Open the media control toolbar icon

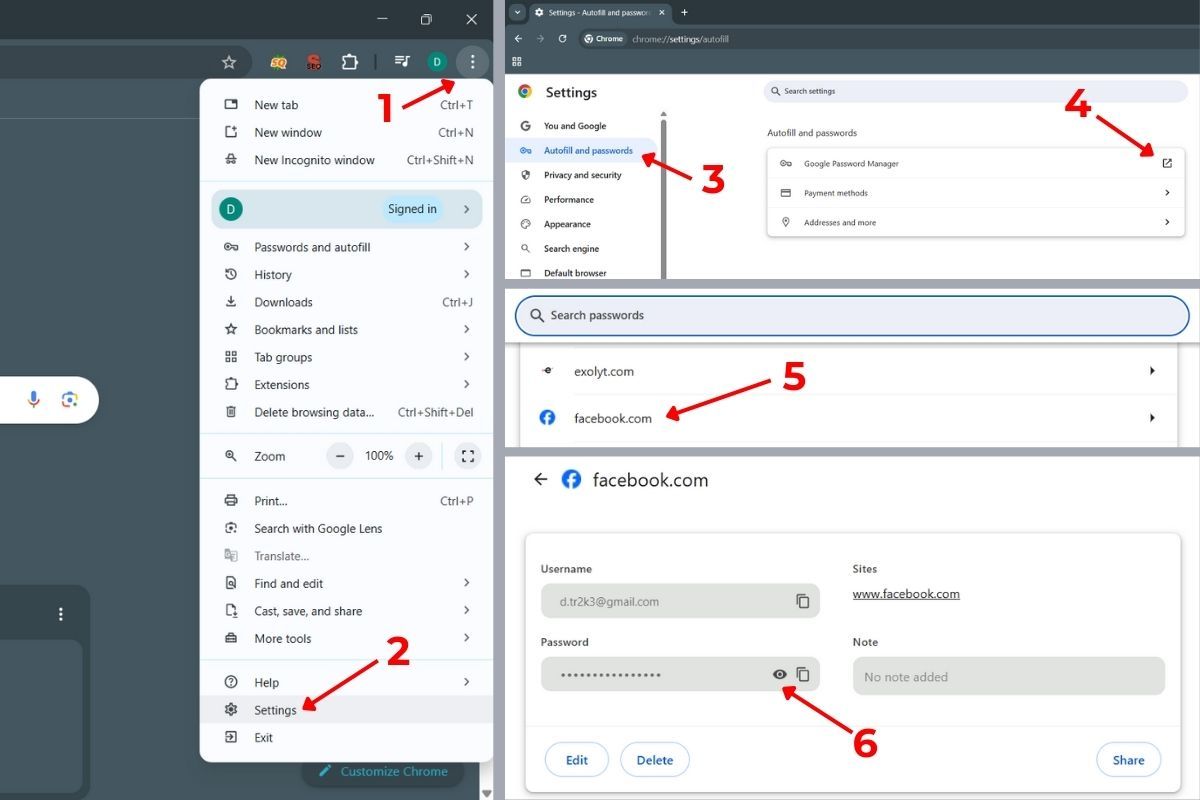point(402,62)
